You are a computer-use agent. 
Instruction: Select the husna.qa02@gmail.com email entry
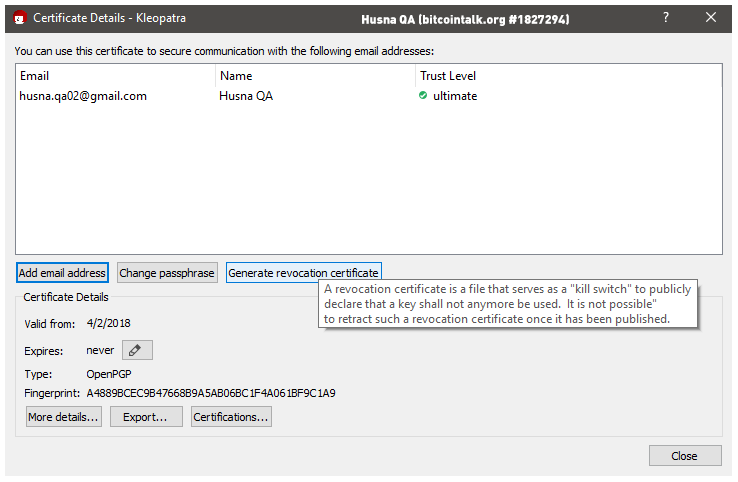[x=83, y=96]
